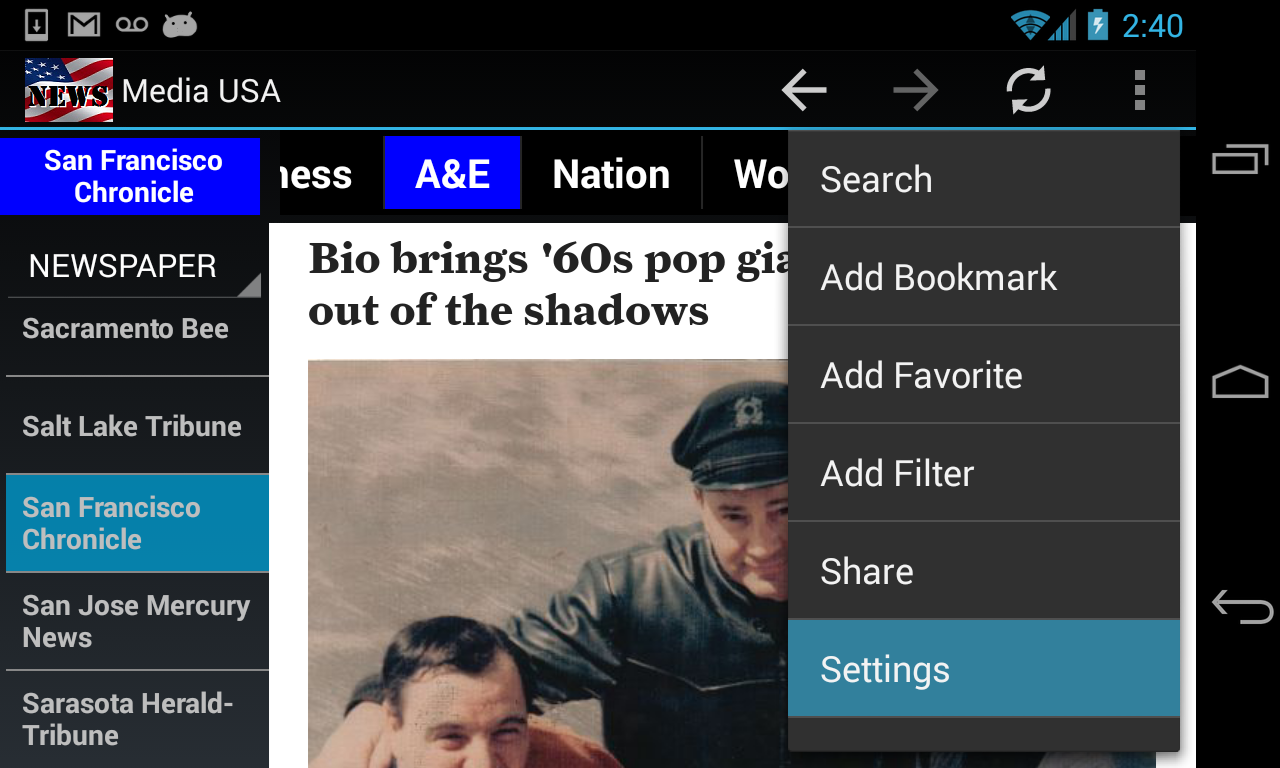The height and width of the screenshot is (768, 1280).
Task: Tap the Android back button
Action: [1241, 606]
